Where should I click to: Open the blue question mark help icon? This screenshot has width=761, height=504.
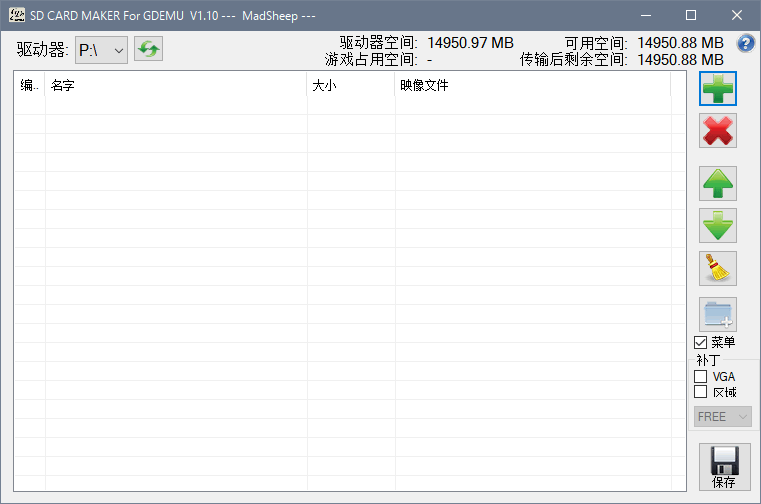click(745, 44)
